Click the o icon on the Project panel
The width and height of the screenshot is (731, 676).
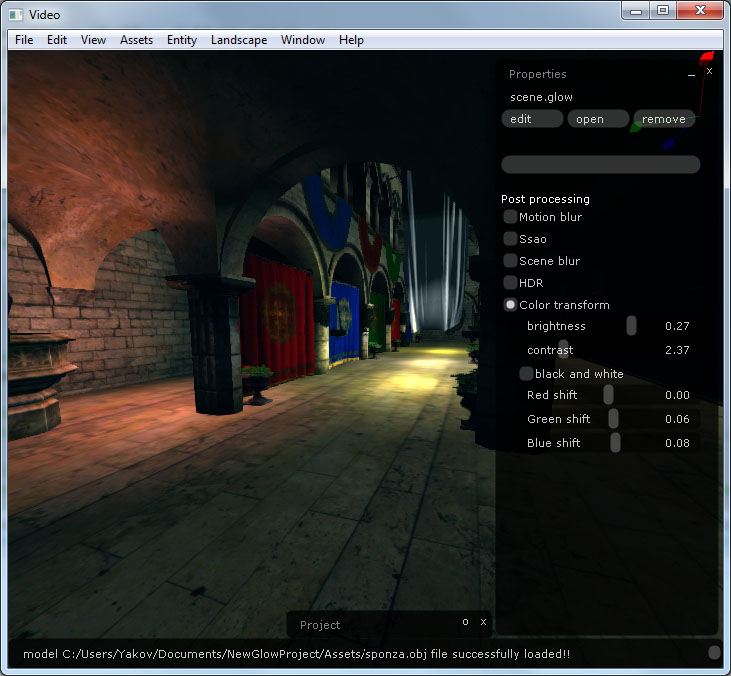click(465, 622)
